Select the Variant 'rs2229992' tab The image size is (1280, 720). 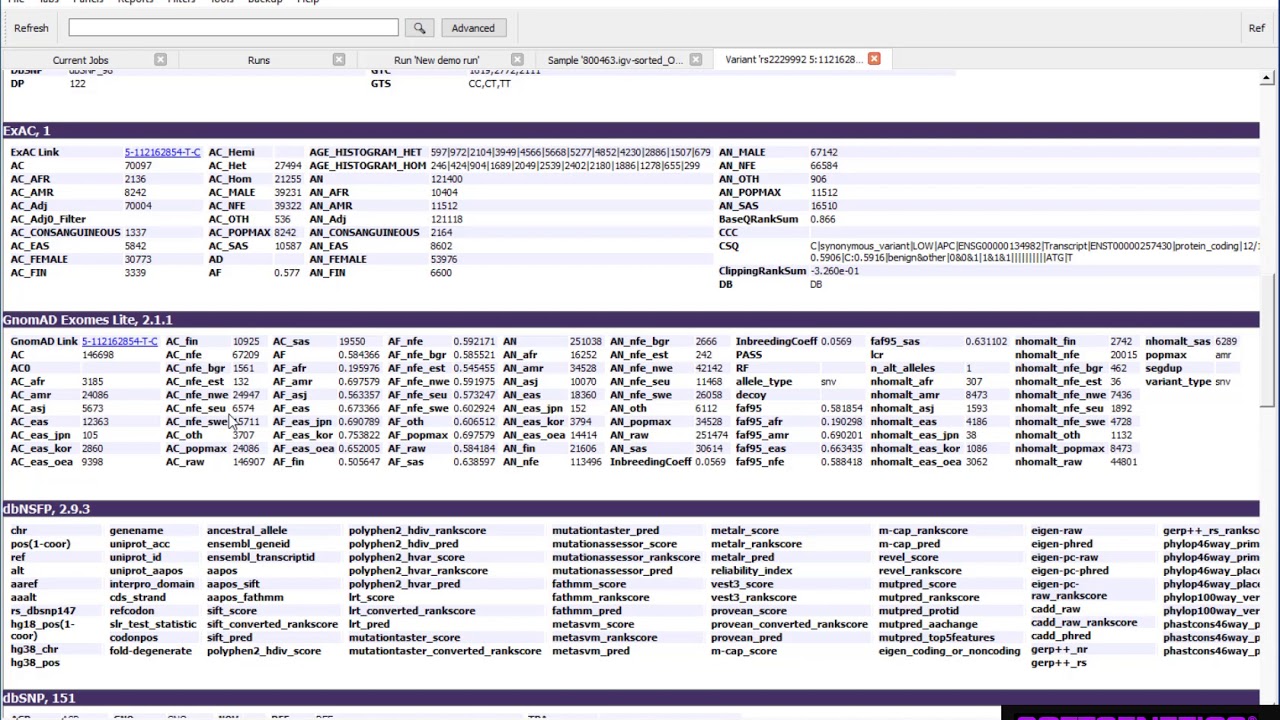793,59
